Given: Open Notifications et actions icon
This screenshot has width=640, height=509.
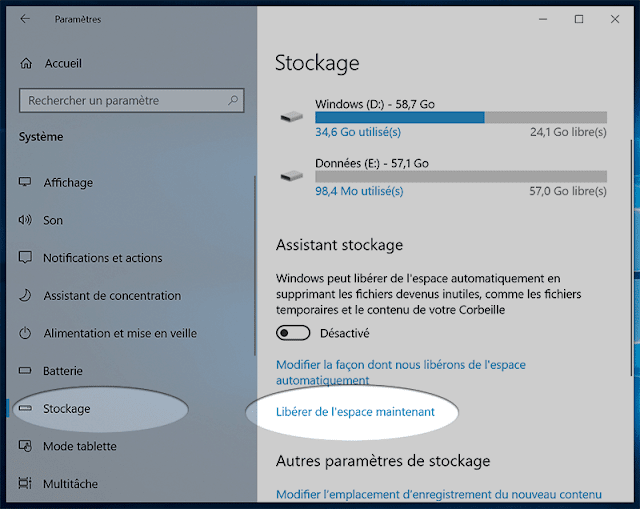Looking at the screenshot, I should coord(25,258).
